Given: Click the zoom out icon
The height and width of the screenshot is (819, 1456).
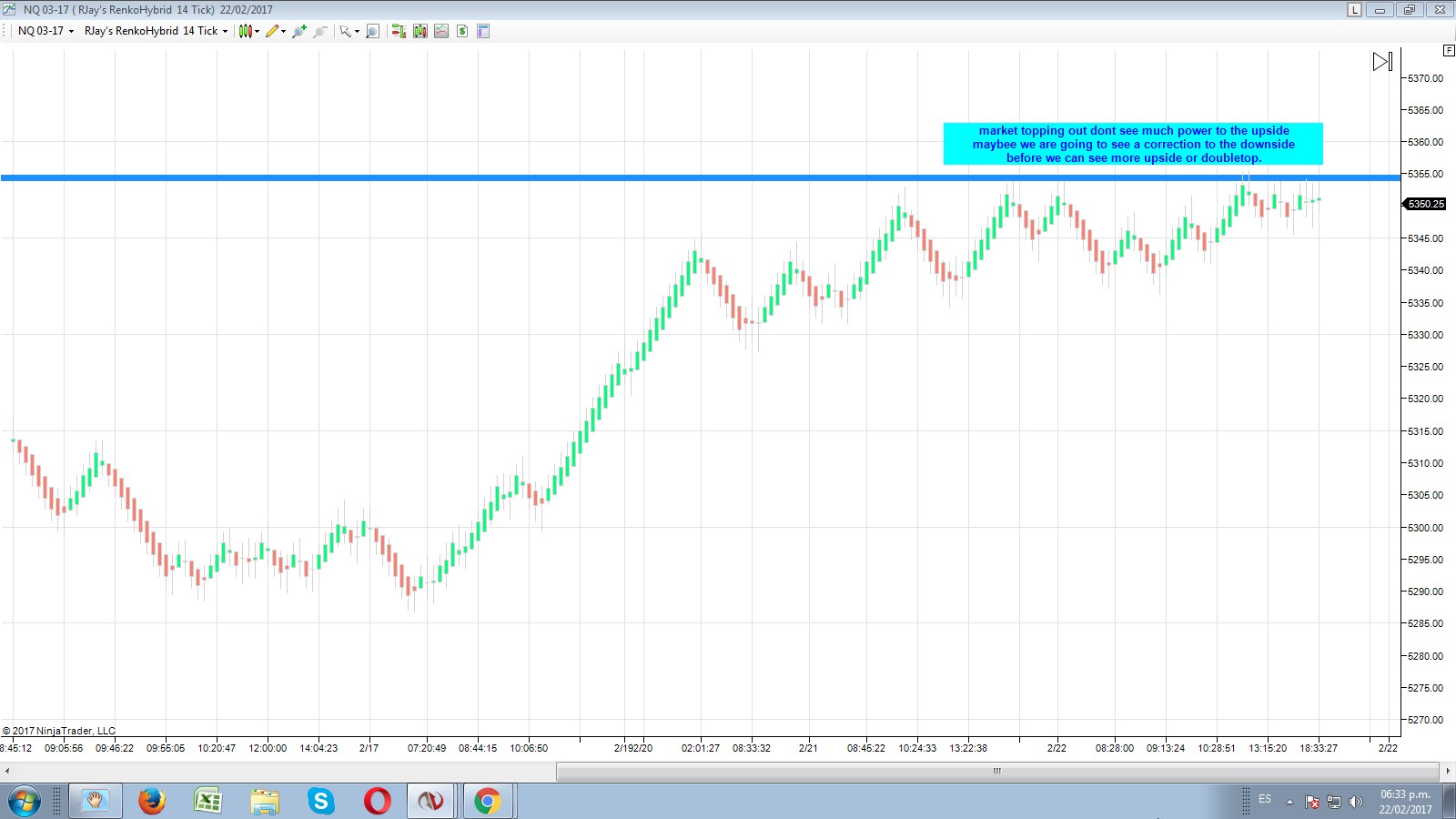Looking at the screenshot, I should coord(320,31).
